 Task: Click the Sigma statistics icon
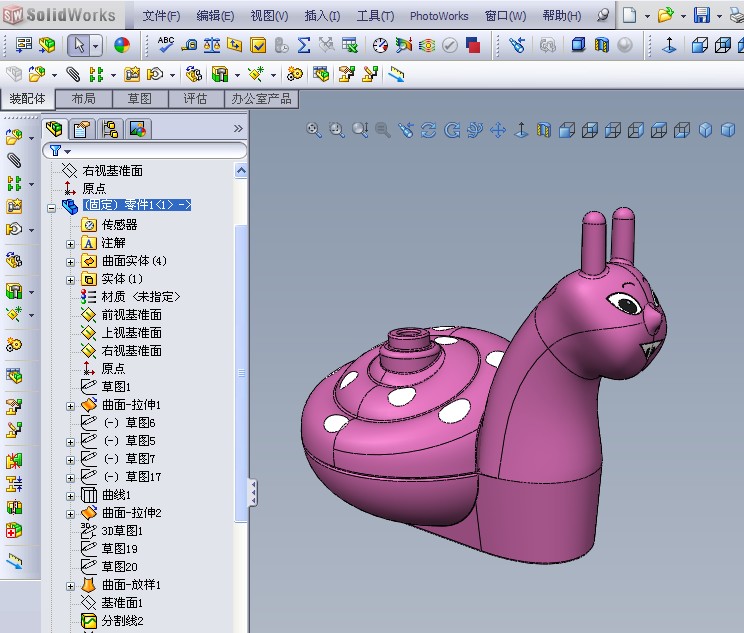[x=304, y=45]
